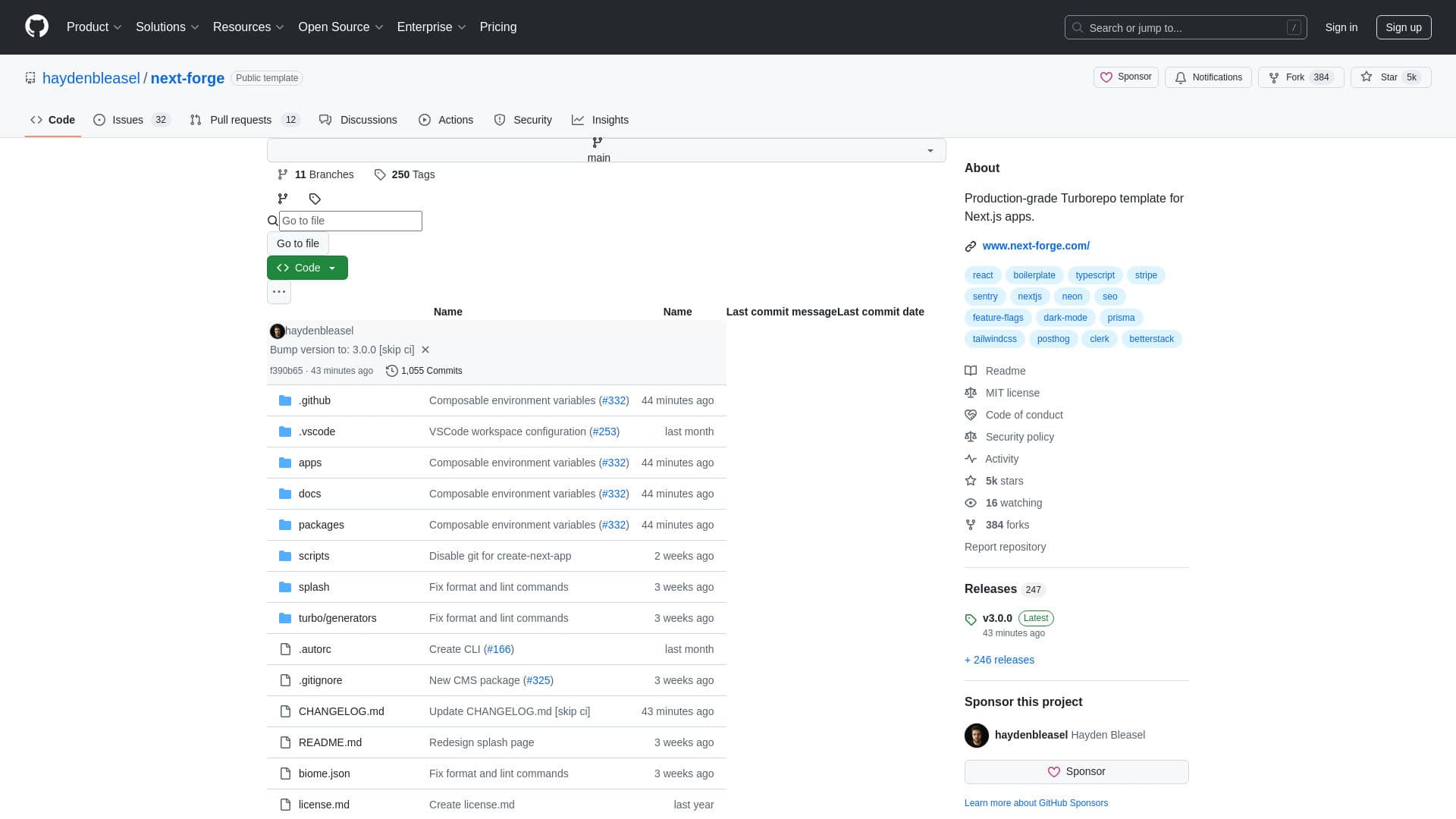
Task: Click the Go to file button
Action: click(x=298, y=243)
